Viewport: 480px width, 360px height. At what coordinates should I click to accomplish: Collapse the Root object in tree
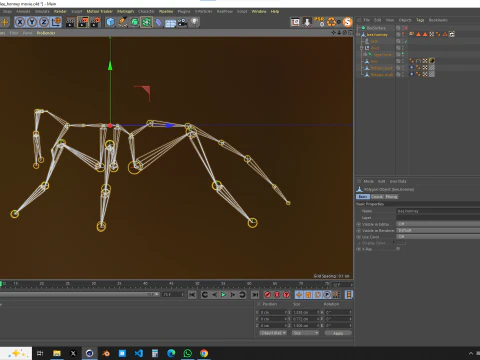coord(362,48)
